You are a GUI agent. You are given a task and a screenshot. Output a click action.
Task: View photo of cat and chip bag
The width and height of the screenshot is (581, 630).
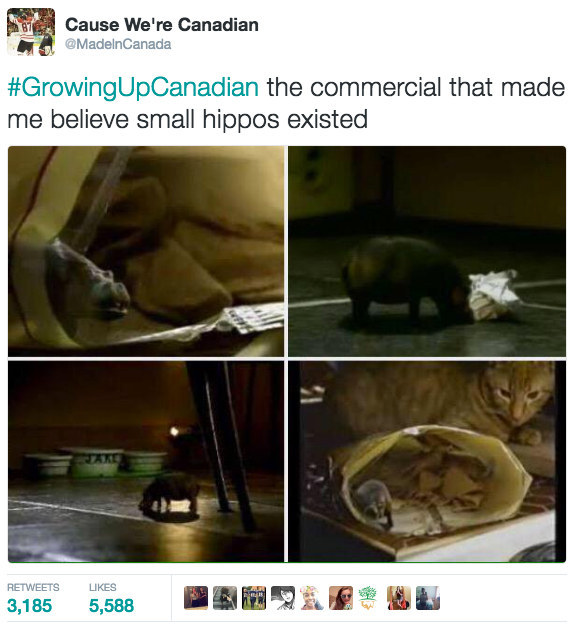(x=427, y=461)
